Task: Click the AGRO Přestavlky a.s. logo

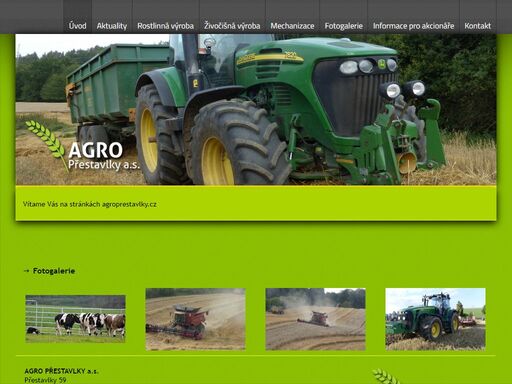Action: pyautogui.click(x=83, y=147)
